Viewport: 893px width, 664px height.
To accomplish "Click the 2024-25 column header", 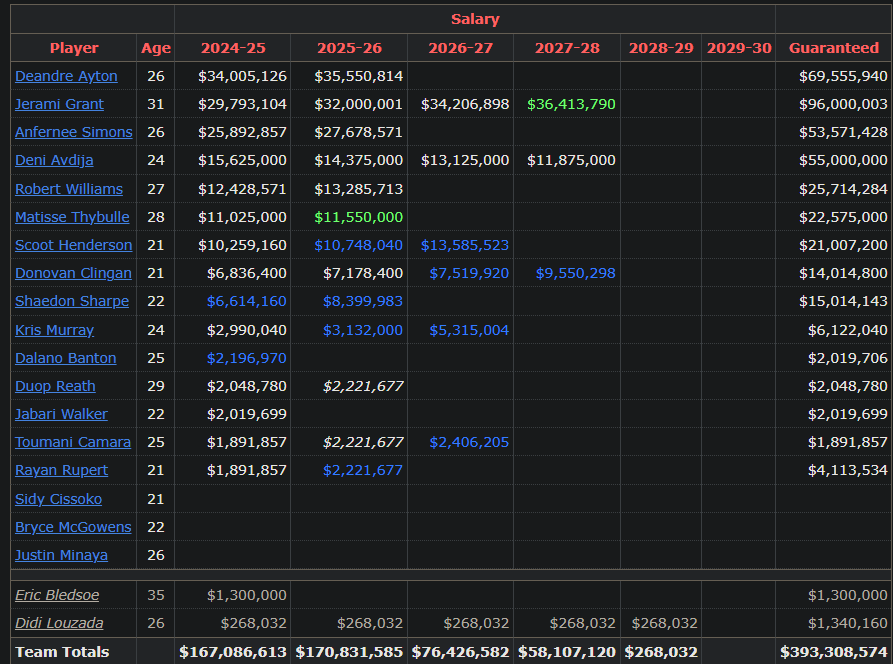I will point(233,48).
